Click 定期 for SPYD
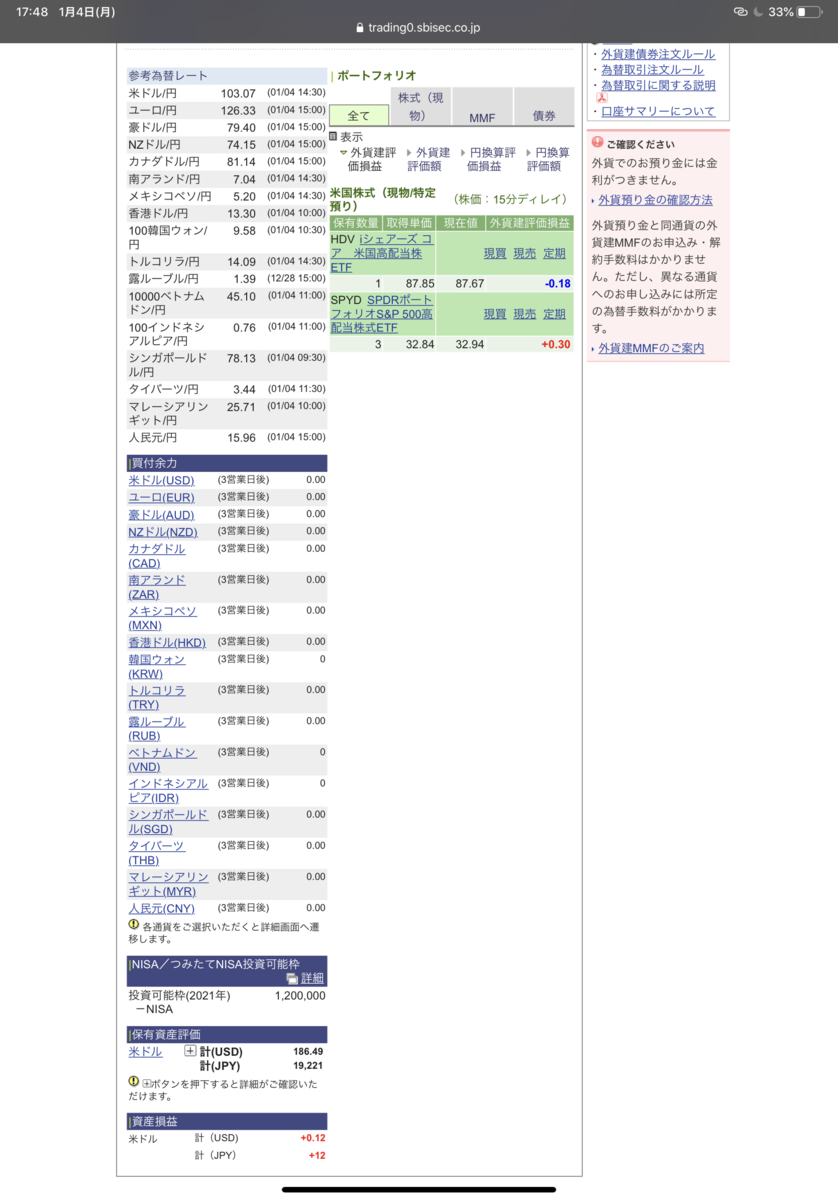The image size is (838, 1200). click(x=554, y=314)
